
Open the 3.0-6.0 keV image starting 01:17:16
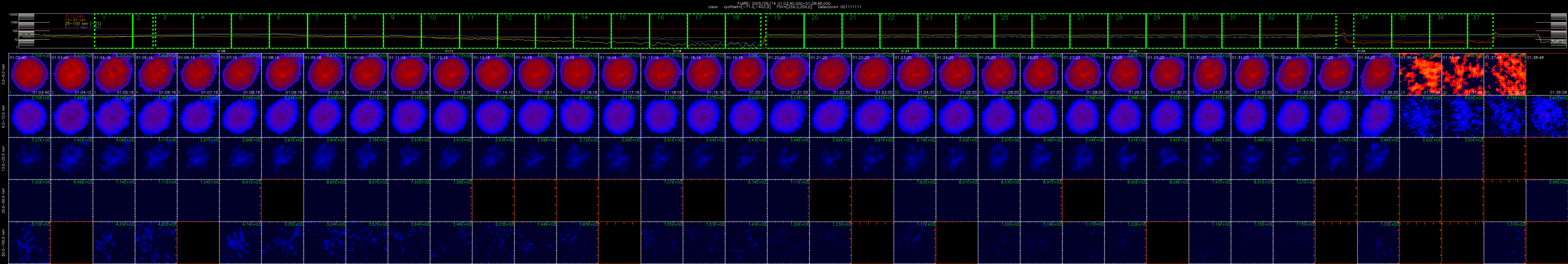(x=662, y=74)
